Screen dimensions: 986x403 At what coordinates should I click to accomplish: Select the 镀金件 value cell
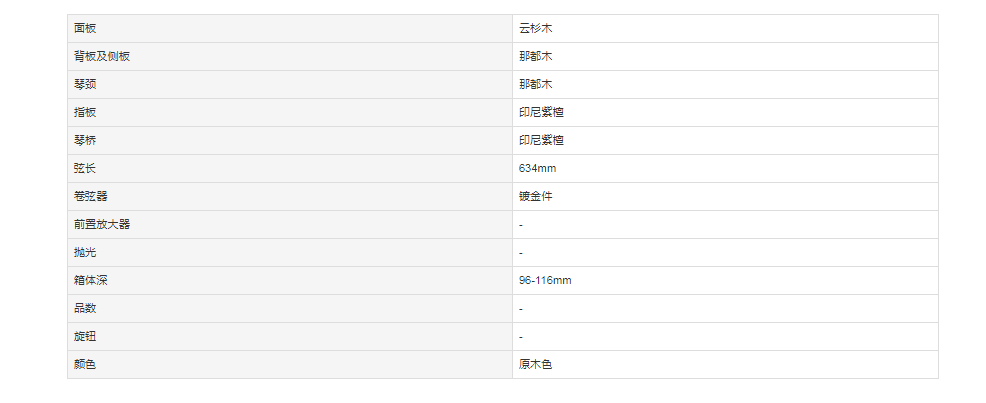725,196
